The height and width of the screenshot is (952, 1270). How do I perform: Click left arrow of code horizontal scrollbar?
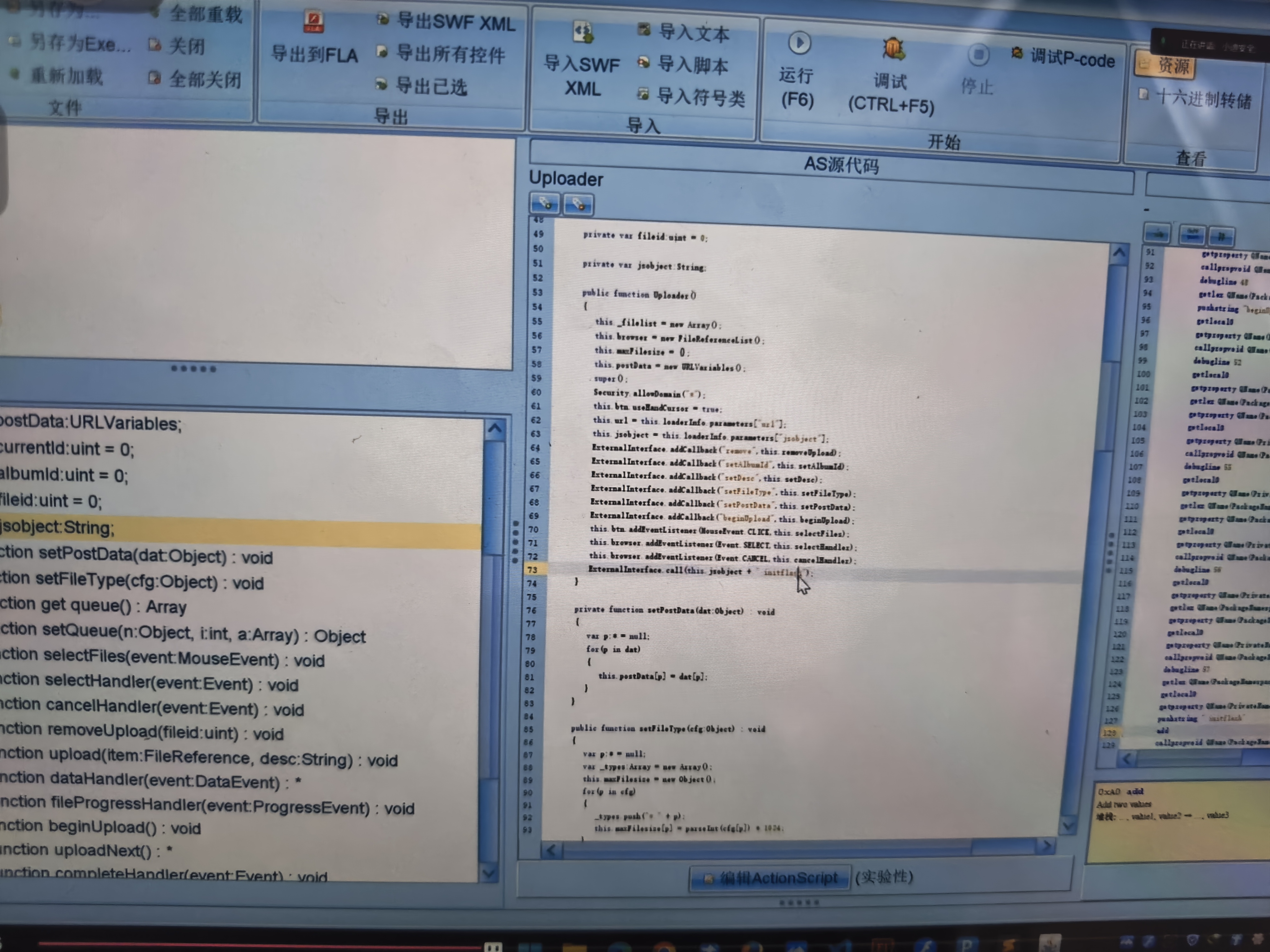coord(551,849)
